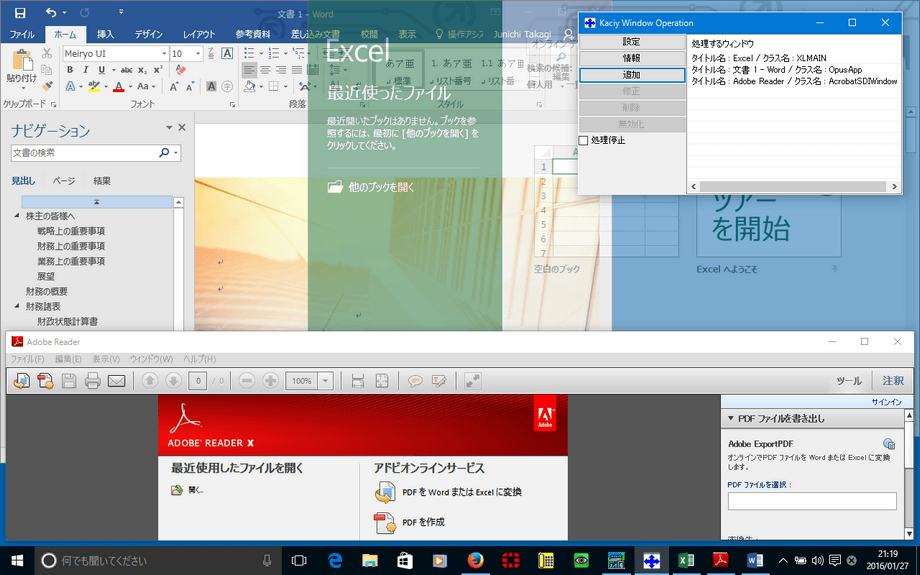Collapse the 株主の皆様へ heading
The width and height of the screenshot is (920, 575).
coord(16,216)
